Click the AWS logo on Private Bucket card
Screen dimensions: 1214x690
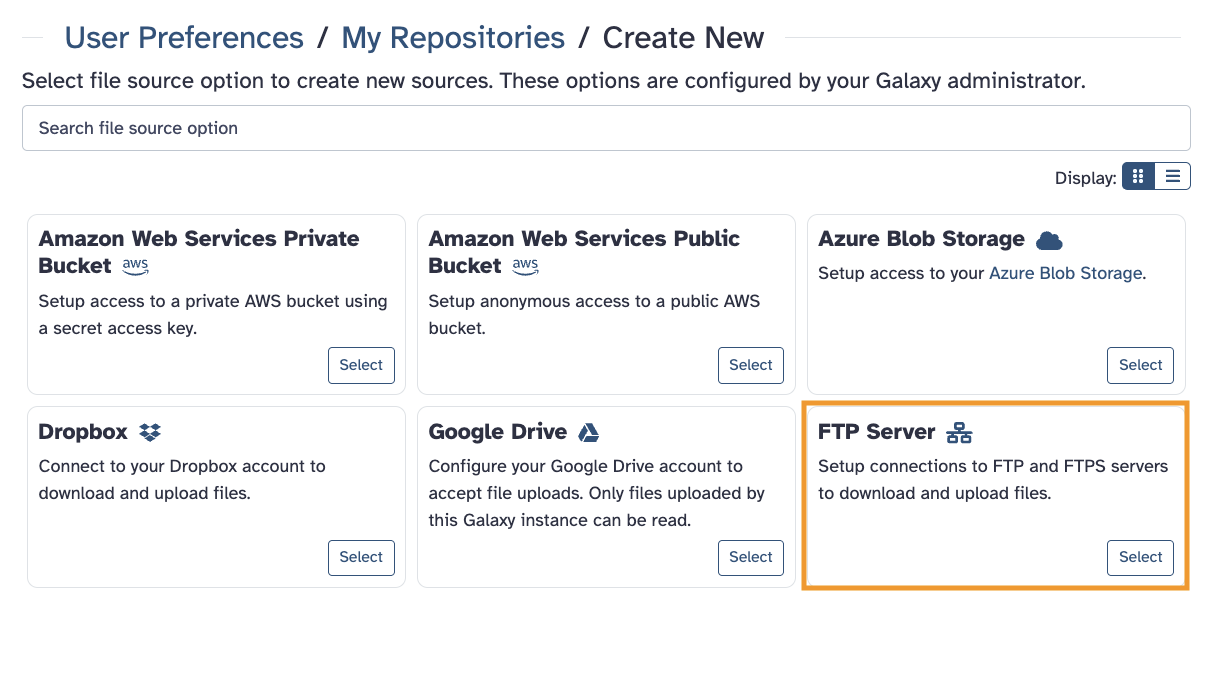pos(135,266)
